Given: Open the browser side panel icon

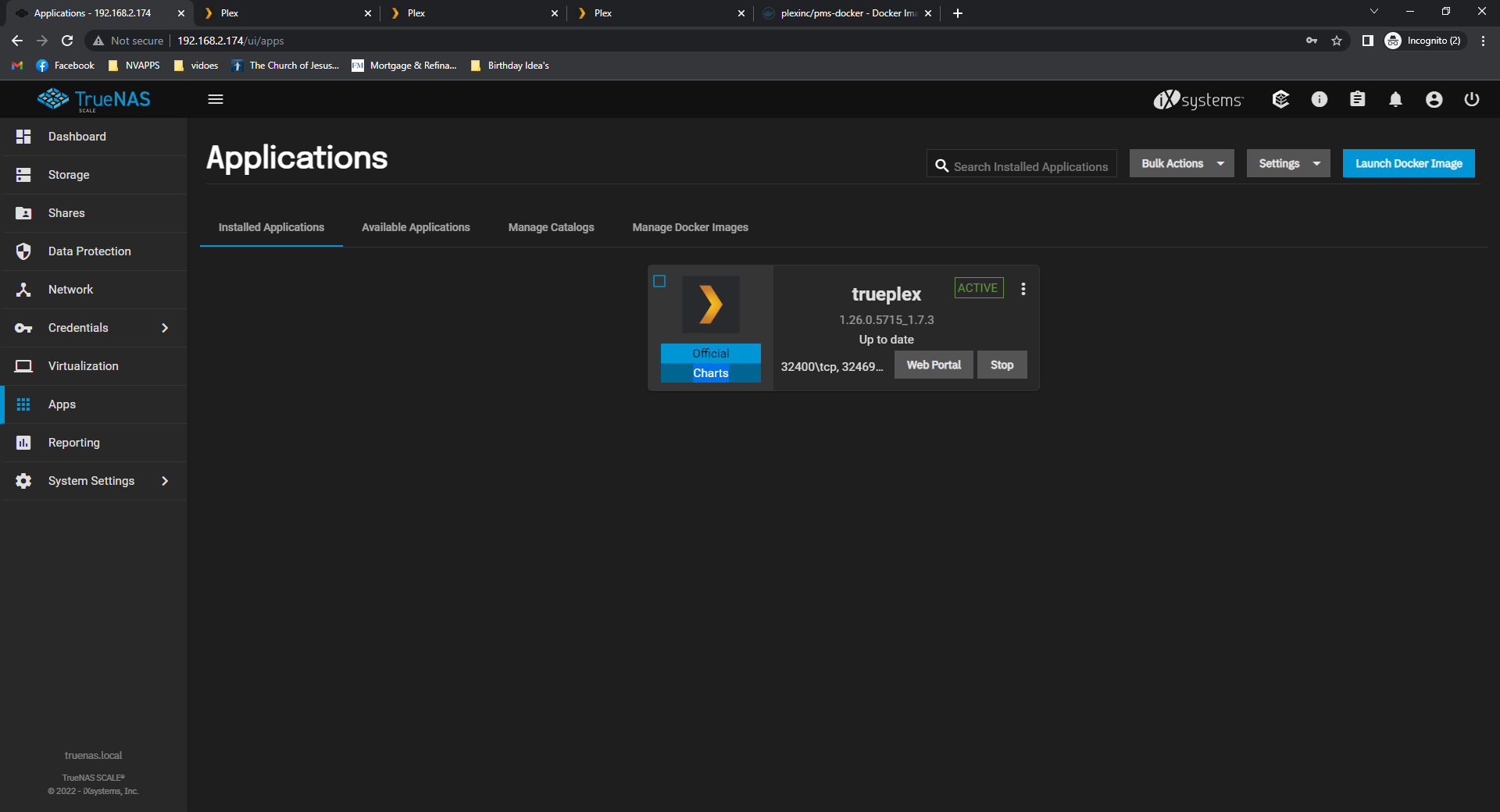Looking at the screenshot, I should coord(1368,41).
